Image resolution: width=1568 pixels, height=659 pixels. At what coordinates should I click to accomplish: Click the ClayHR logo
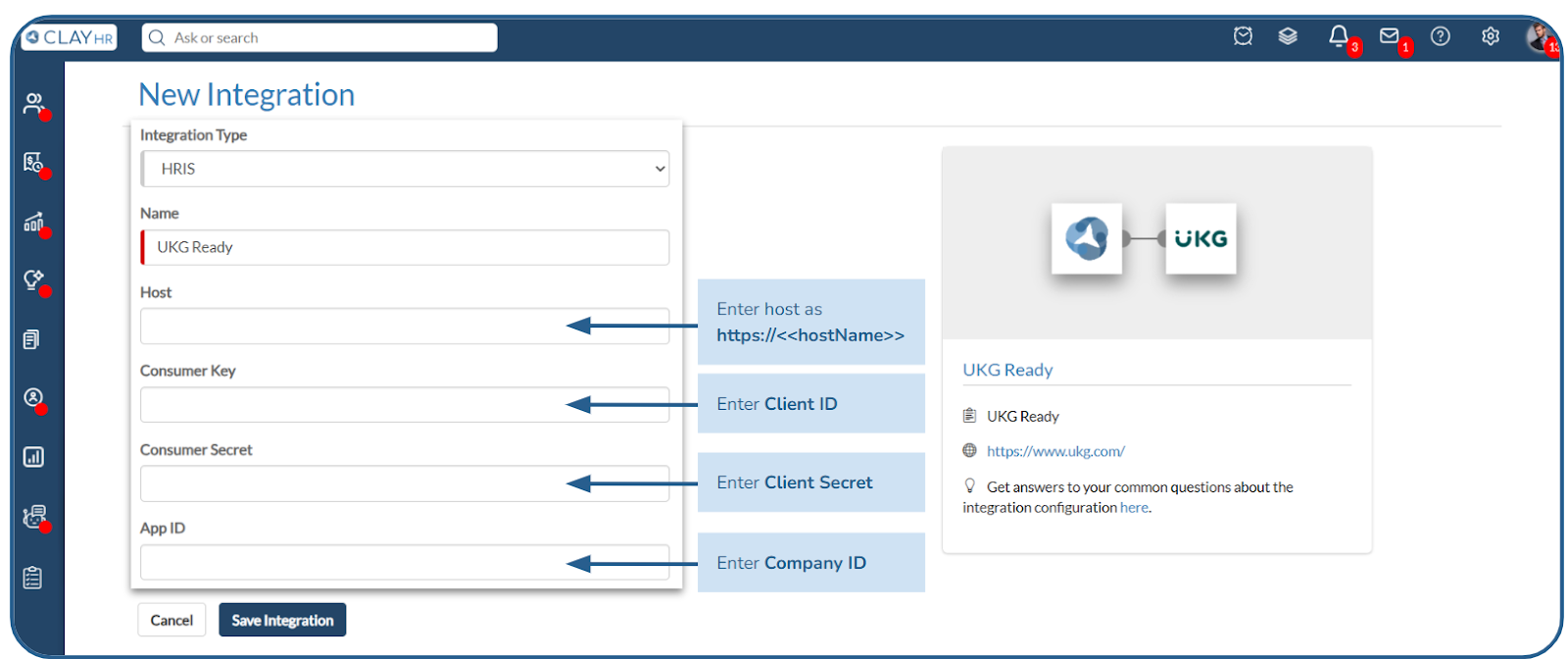(69, 37)
